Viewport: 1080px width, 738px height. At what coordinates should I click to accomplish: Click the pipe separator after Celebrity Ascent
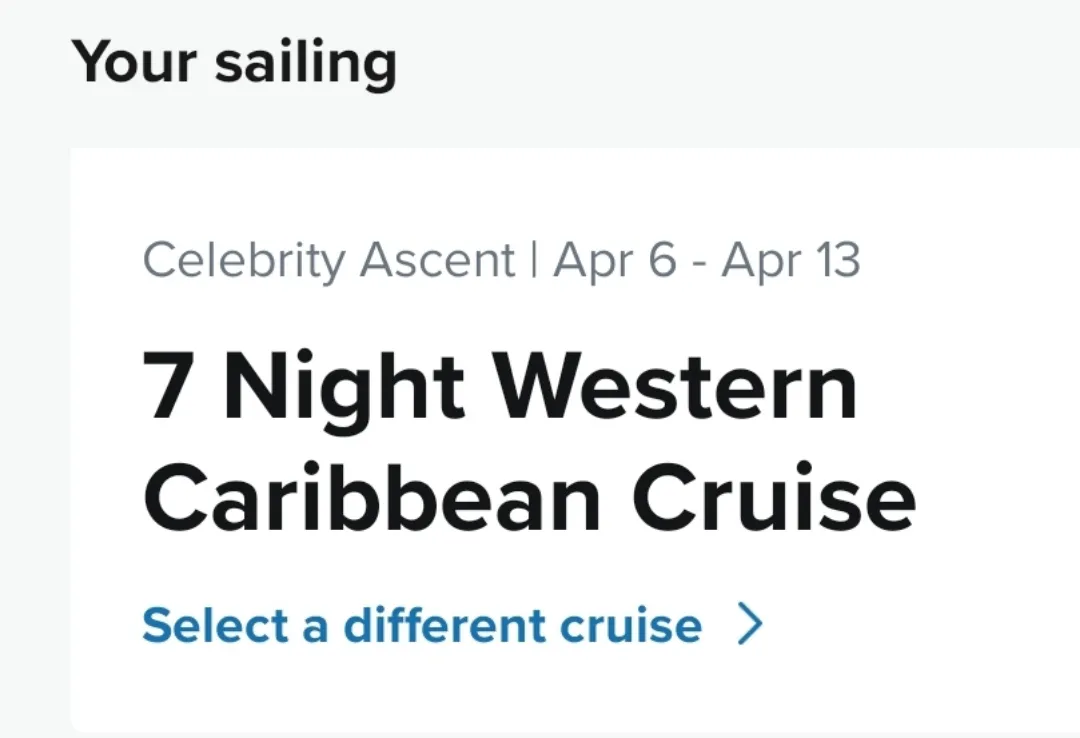pos(535,261)
